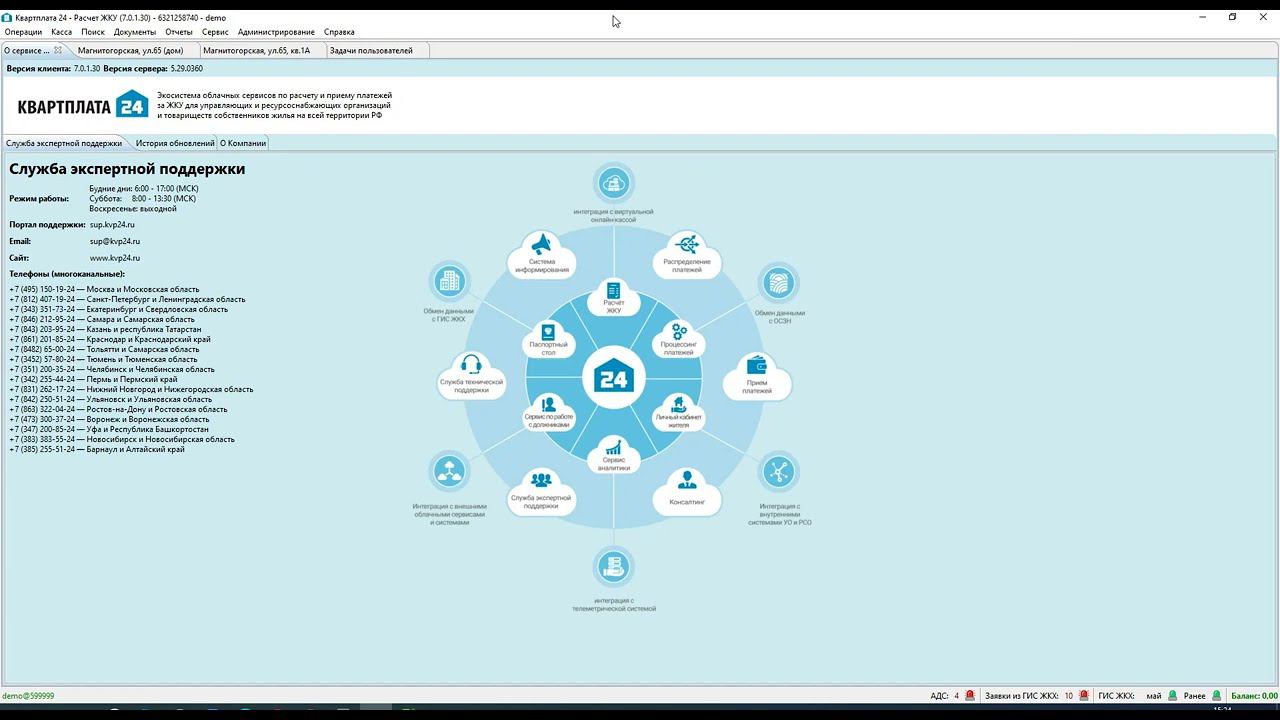Open the Справка menu
This screenshot has height=720, width=1280.
tap(339, 32)
